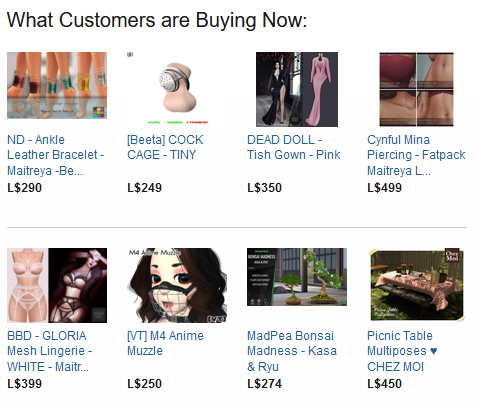Screen dimensions: 477x409
Task: Follow the ND - Ankle Leather Bracelet link
Action: [56, 155]
